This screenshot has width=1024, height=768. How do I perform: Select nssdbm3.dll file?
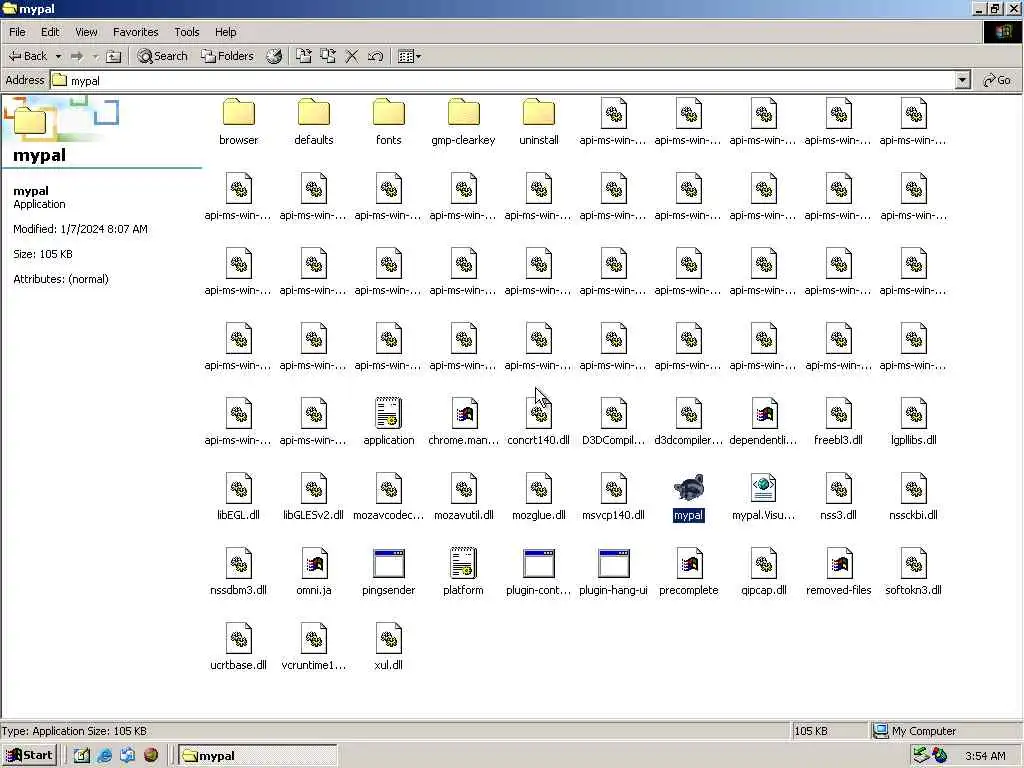tap(238, 572)
